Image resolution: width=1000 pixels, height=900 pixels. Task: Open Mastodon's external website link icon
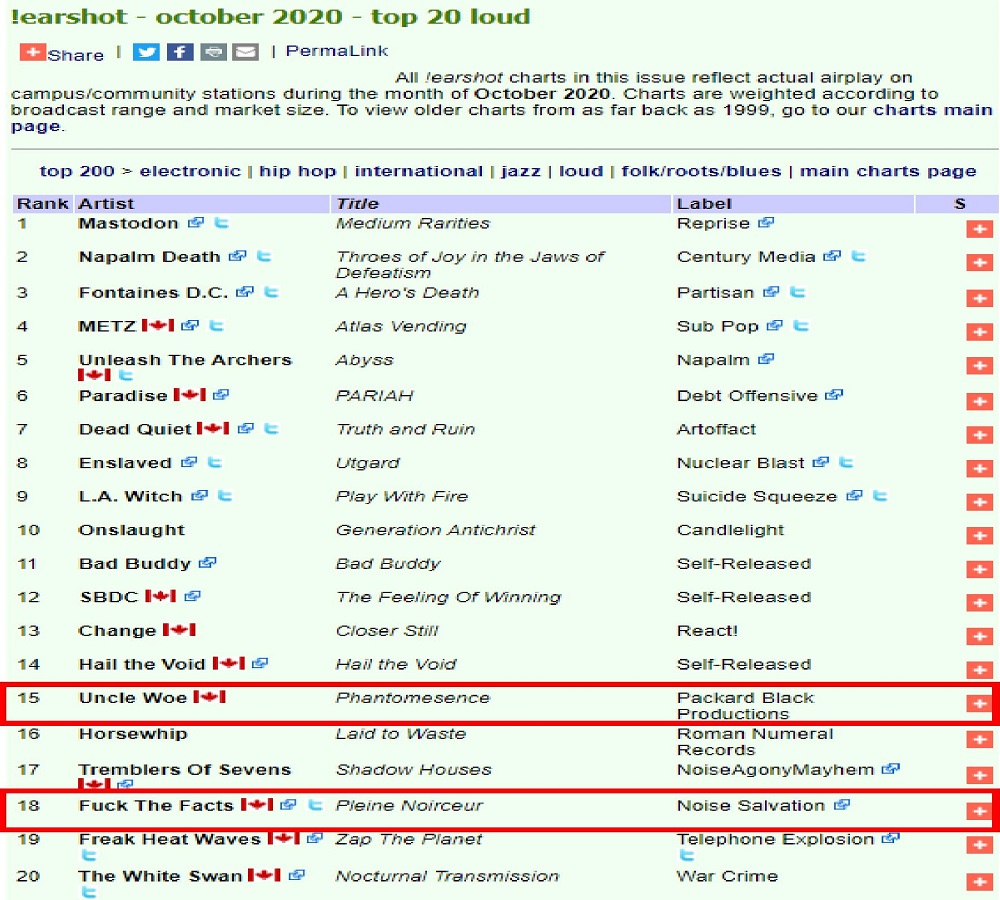[196, 223]
